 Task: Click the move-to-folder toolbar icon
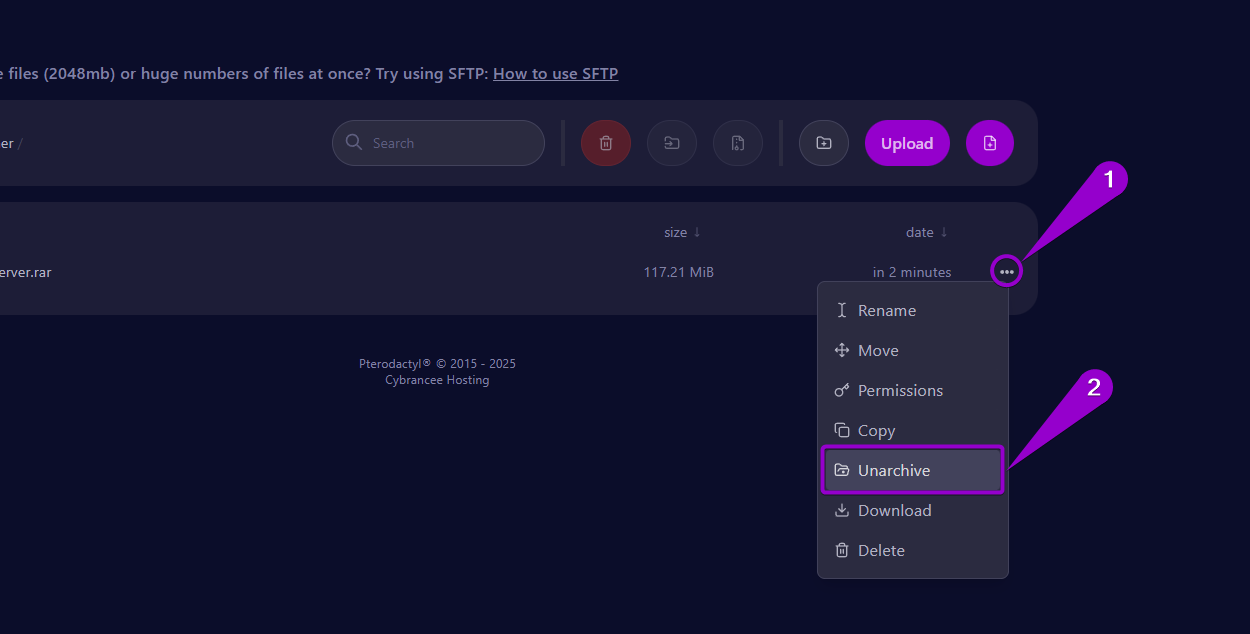click(x=671, y=142)
